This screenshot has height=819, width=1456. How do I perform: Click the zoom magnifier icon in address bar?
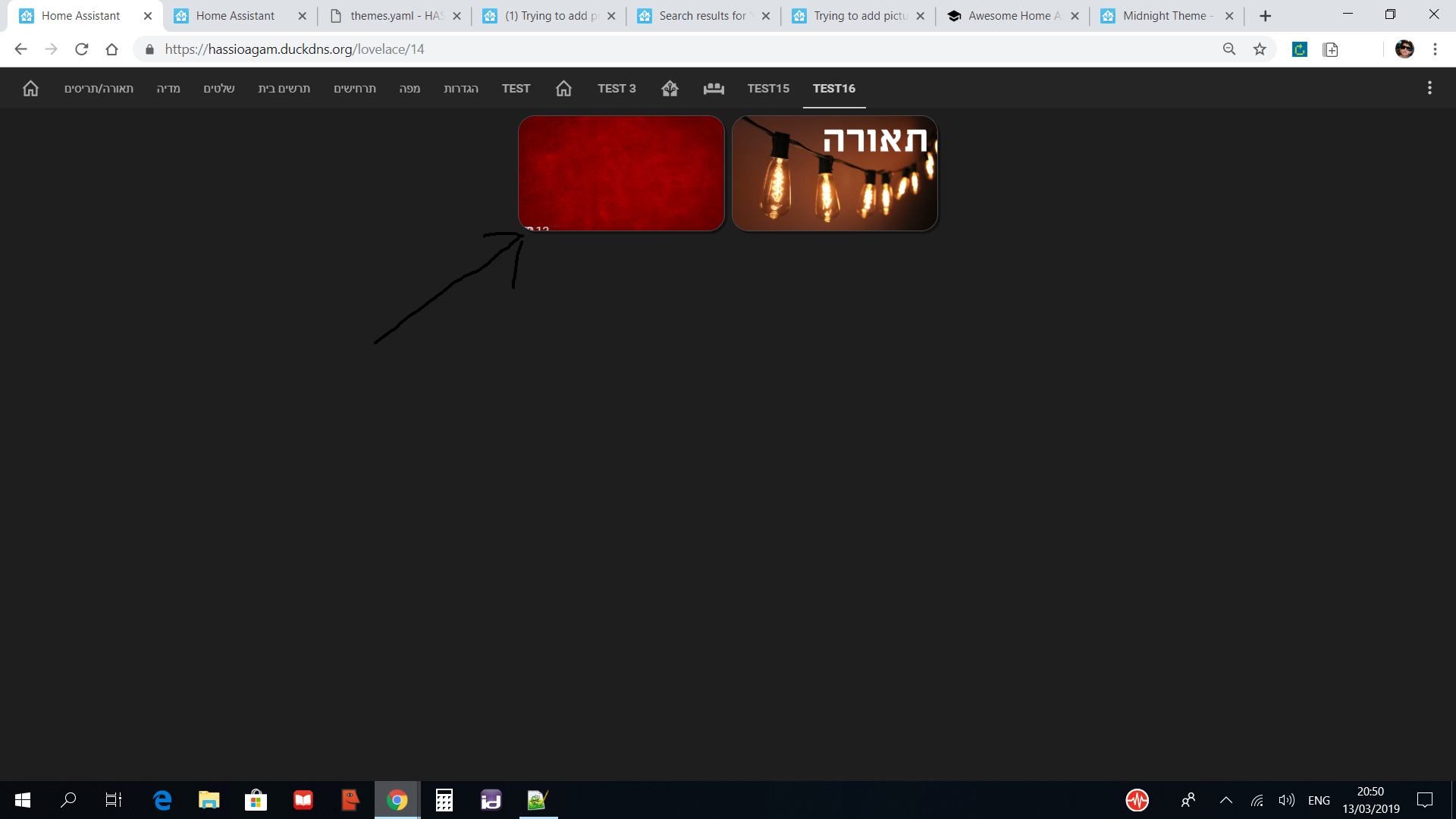click(1229, 49)
